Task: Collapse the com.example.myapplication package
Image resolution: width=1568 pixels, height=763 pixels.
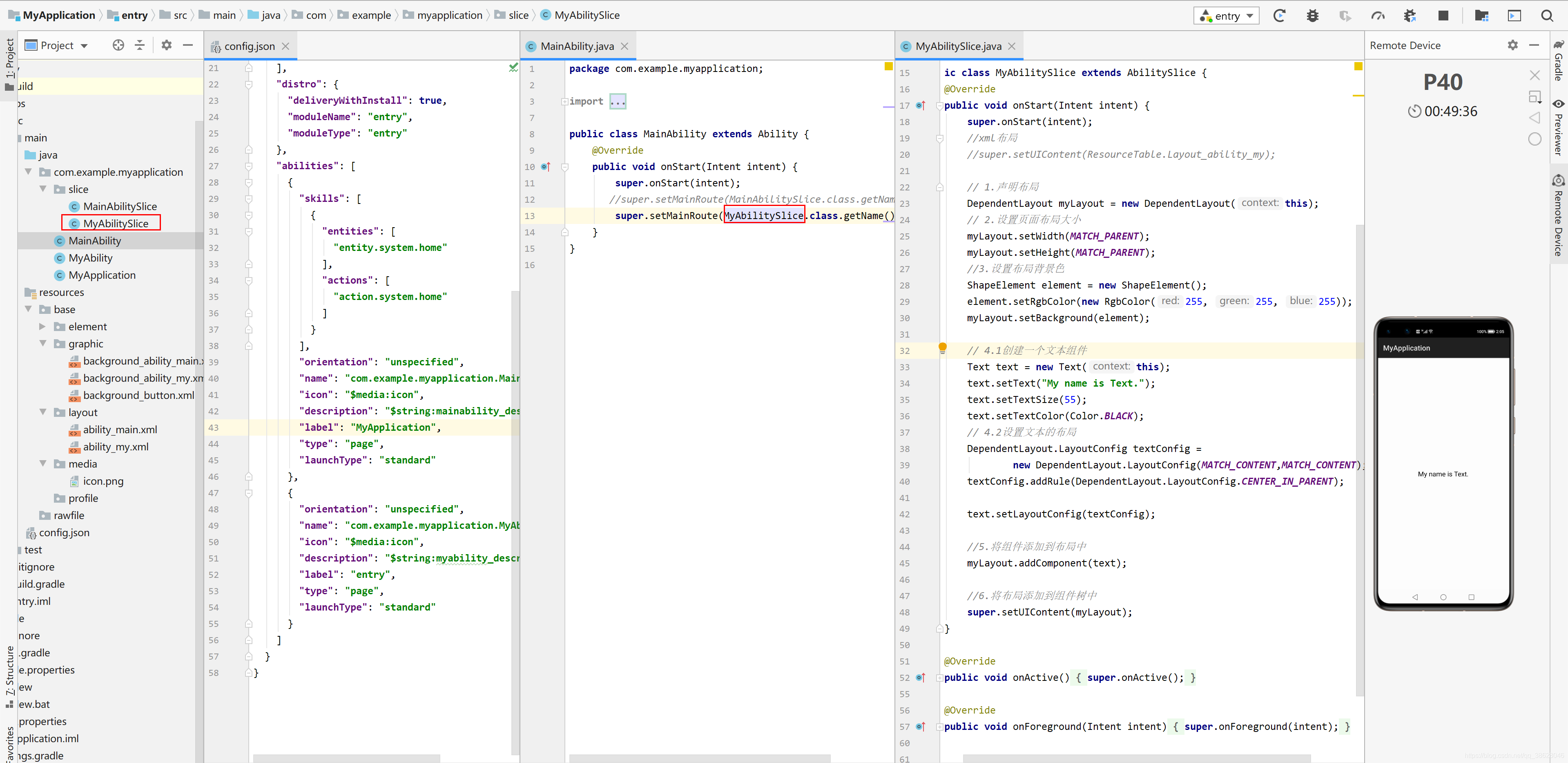Action: click(x=29, y=172)
